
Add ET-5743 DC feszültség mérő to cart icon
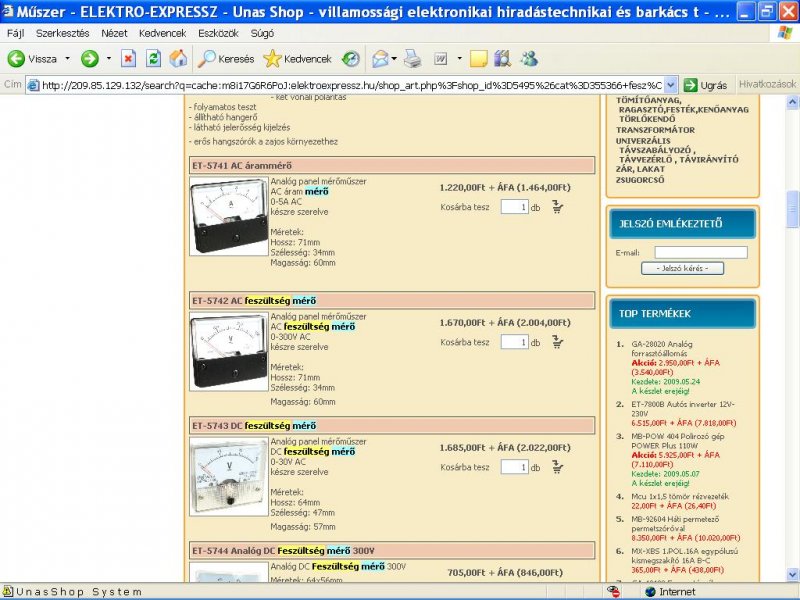[557, 467]
